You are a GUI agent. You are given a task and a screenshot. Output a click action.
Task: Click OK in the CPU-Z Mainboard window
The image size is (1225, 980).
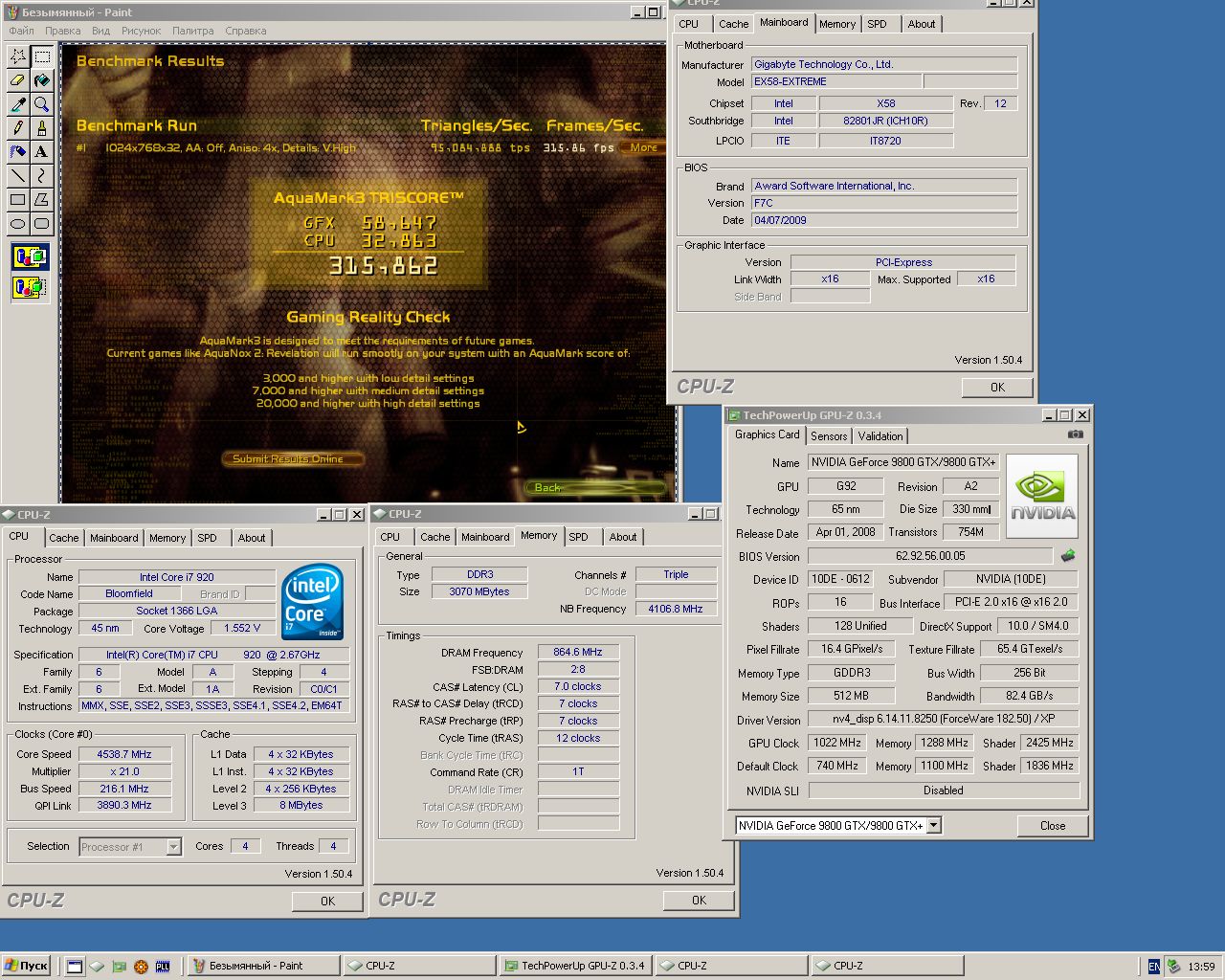997,388
